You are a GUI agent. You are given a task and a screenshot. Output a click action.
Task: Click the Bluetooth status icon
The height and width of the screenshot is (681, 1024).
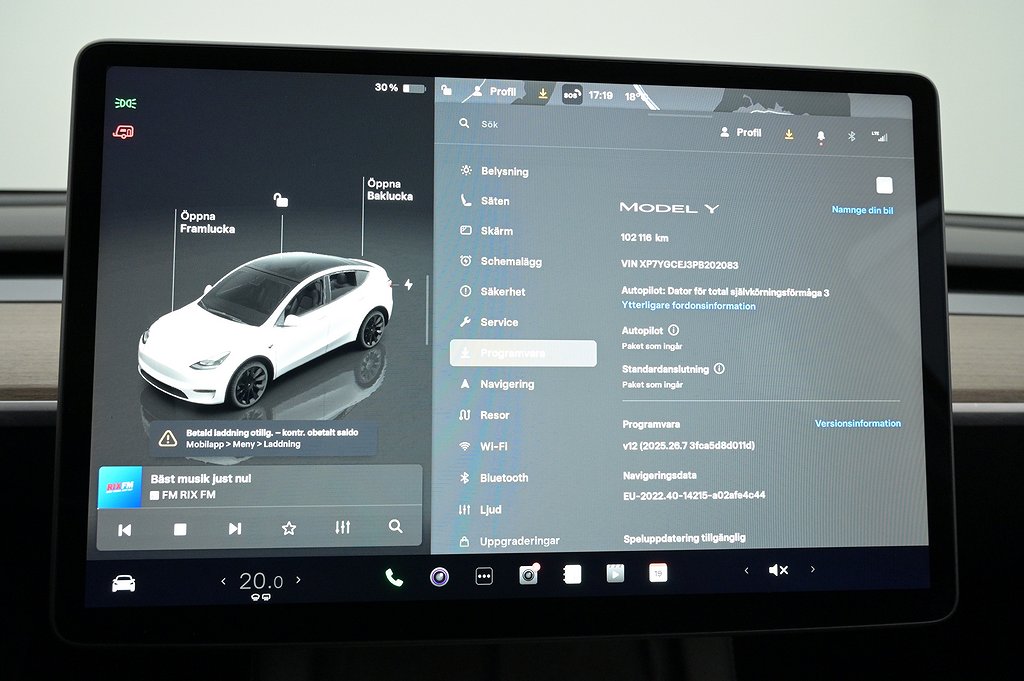852,135
